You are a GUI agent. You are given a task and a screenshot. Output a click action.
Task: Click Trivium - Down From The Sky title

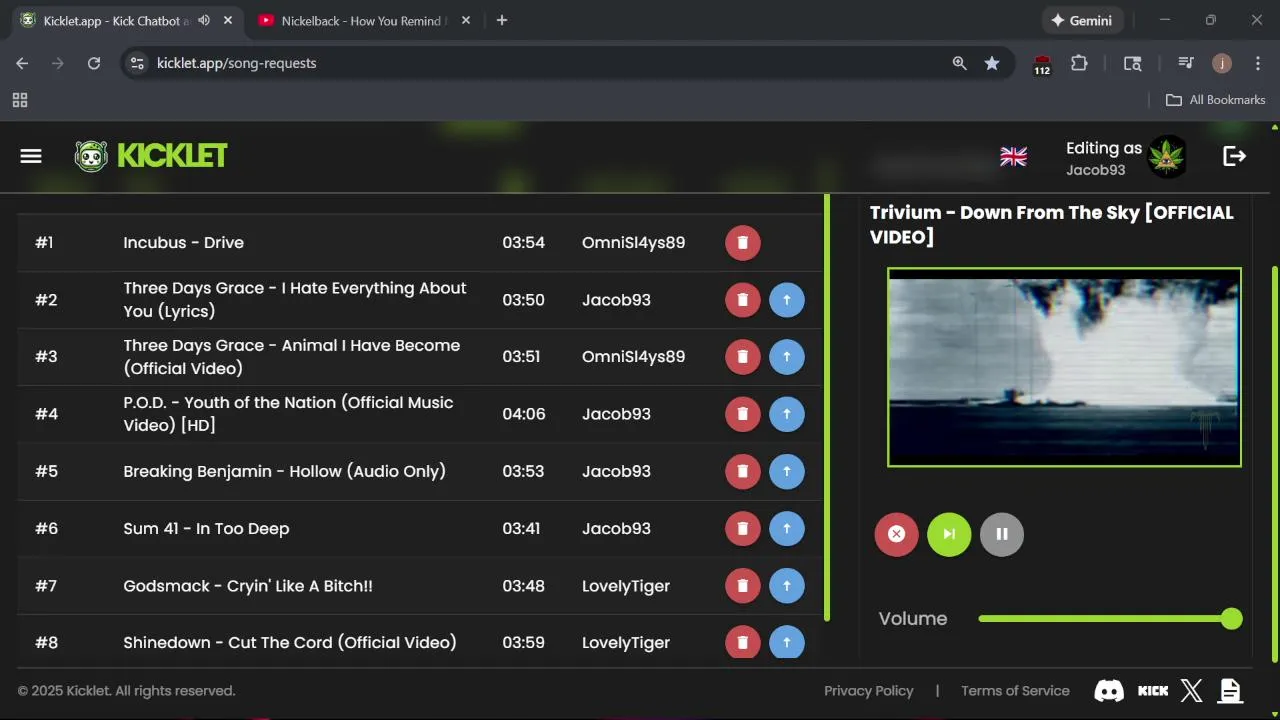[1052, 224]
